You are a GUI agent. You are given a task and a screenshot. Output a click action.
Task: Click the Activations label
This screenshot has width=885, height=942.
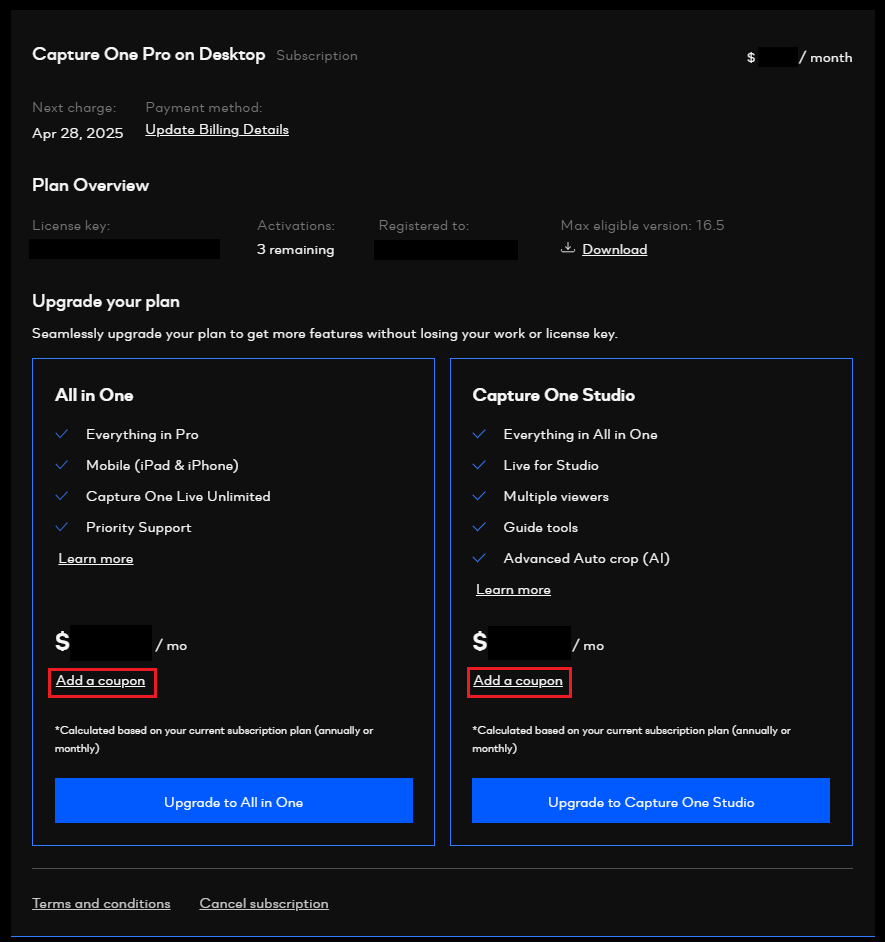click(296, 225)
